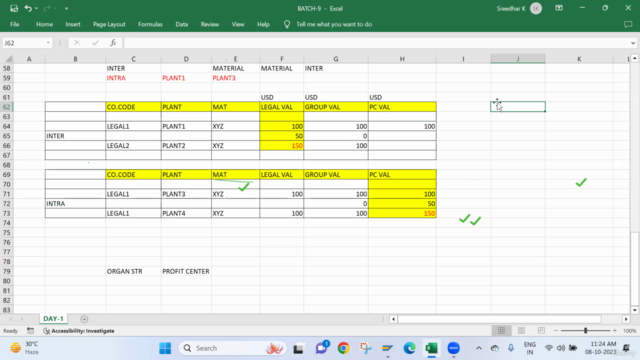
Task: Open the Undo history dropdown arrow
Action: (36, 9)
